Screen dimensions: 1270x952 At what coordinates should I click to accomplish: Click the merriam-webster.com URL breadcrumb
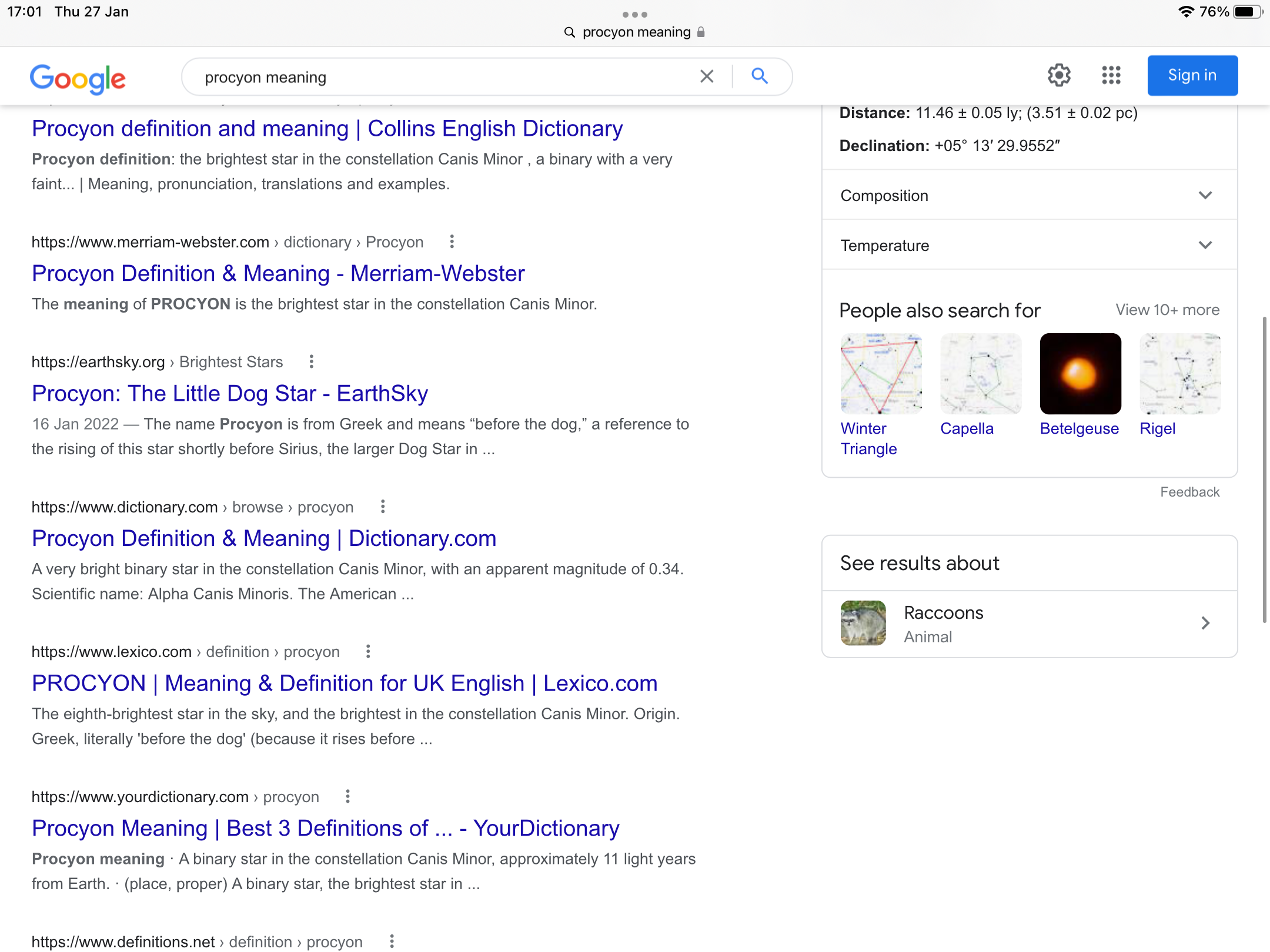[228, 242]
